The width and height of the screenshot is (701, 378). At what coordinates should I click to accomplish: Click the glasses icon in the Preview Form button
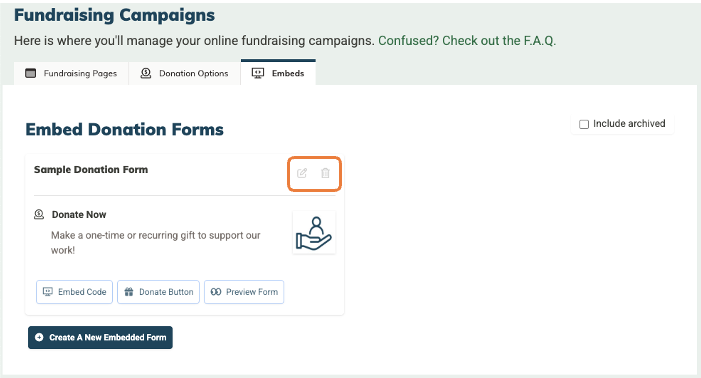tap(216, 292)
